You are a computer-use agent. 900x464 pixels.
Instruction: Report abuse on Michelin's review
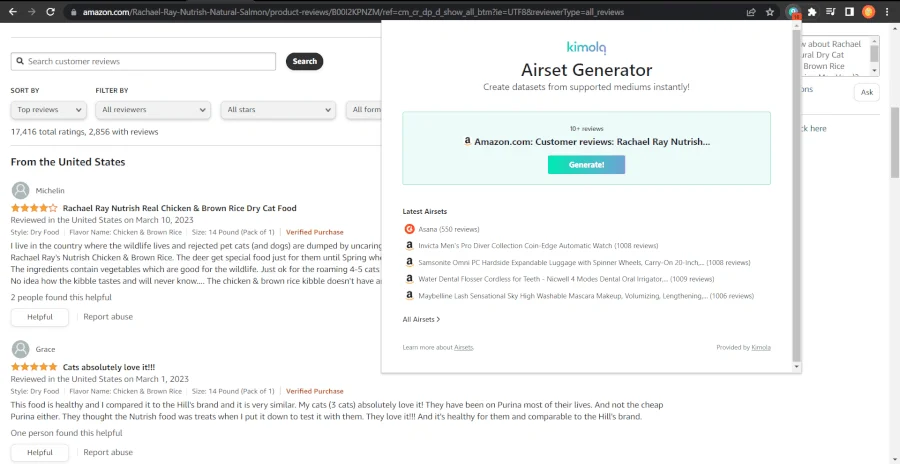tap(108, 316)
